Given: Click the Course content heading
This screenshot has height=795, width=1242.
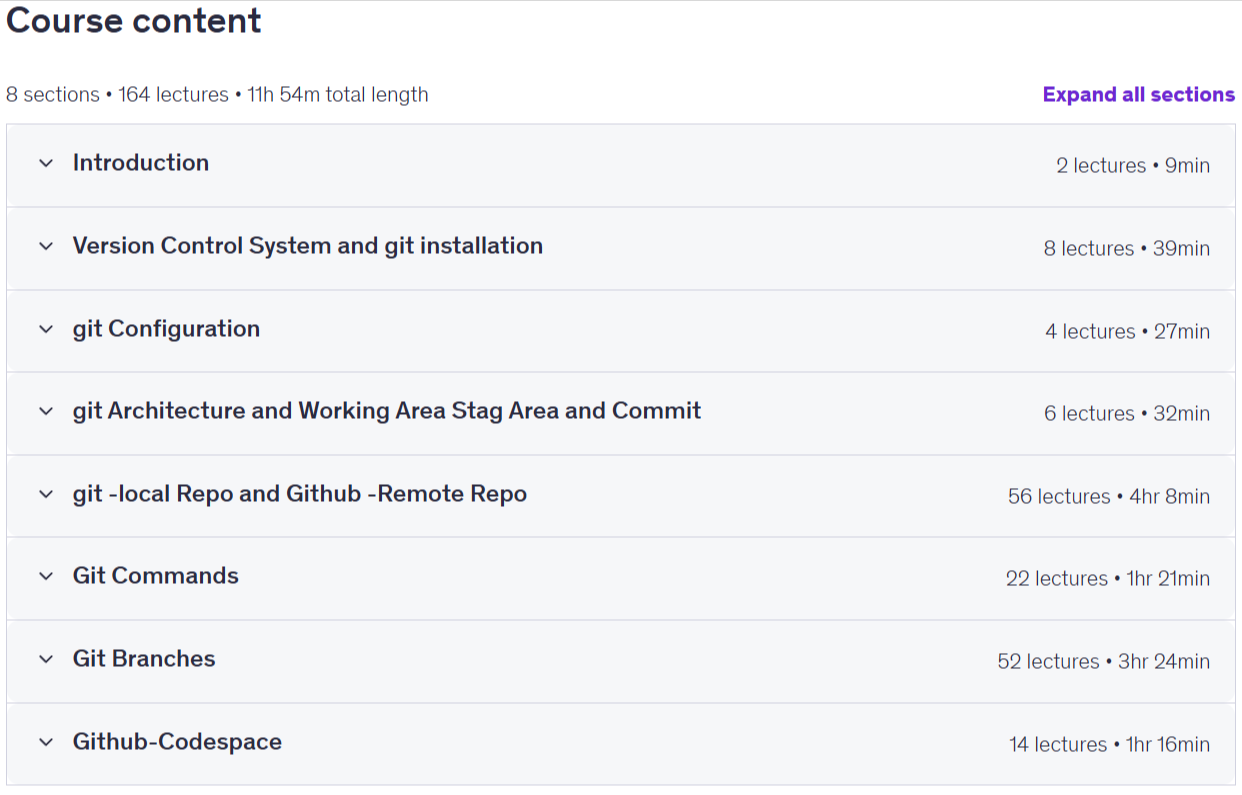Looking at the screenshot, I should pyautogui.click(x=134, y=21).
